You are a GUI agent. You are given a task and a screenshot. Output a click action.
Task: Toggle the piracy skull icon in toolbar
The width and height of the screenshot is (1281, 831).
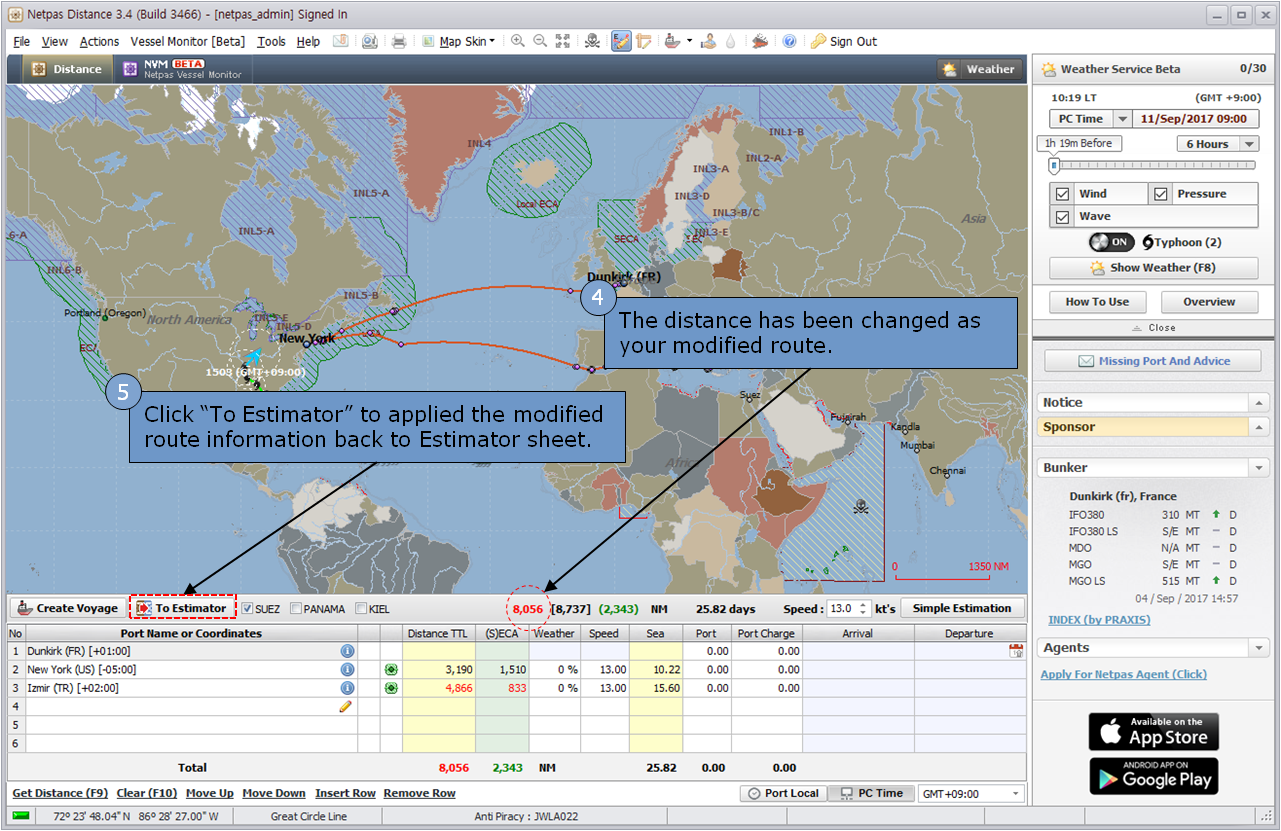[592, 41]
